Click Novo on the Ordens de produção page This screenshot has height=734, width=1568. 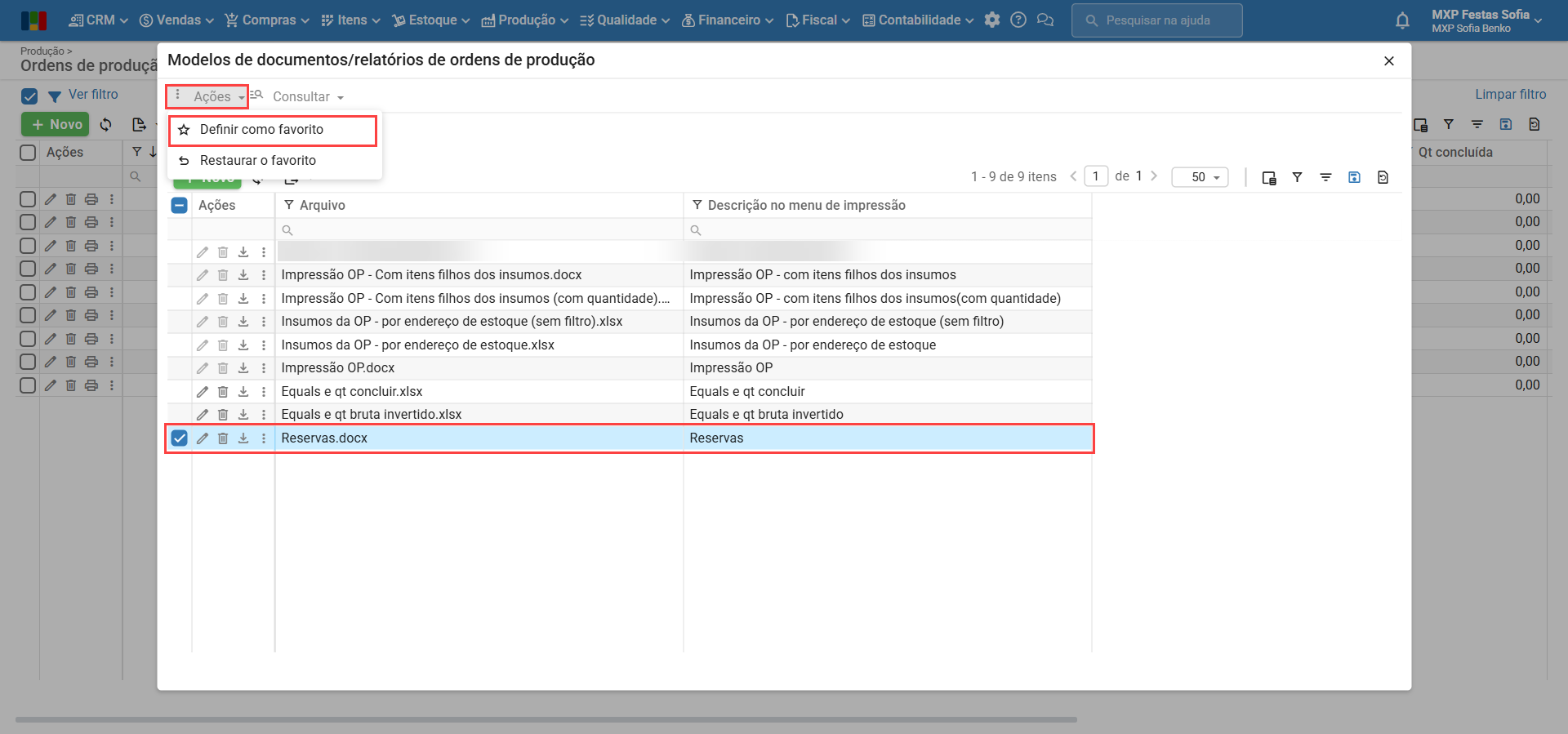pyautogui.click(x=56, y=125)
